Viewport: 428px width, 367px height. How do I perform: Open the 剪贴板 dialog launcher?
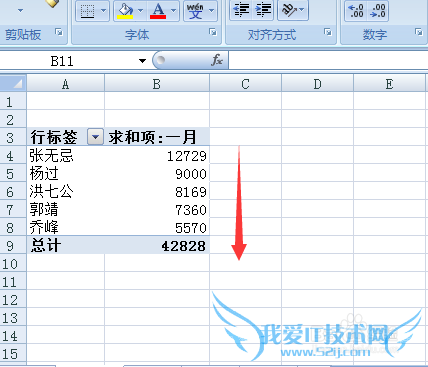[59, 32]
